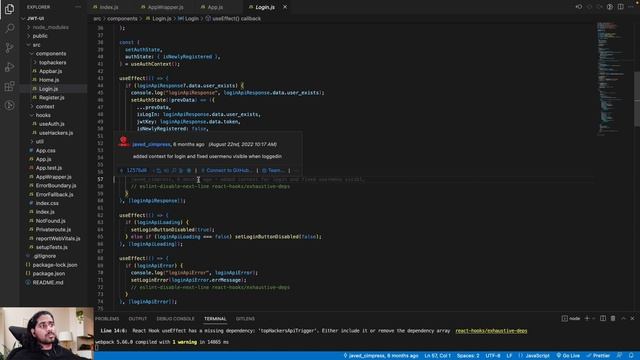
Task: Click the sixth activity bar icon below Extensions
Action: [x=9, y=105]
